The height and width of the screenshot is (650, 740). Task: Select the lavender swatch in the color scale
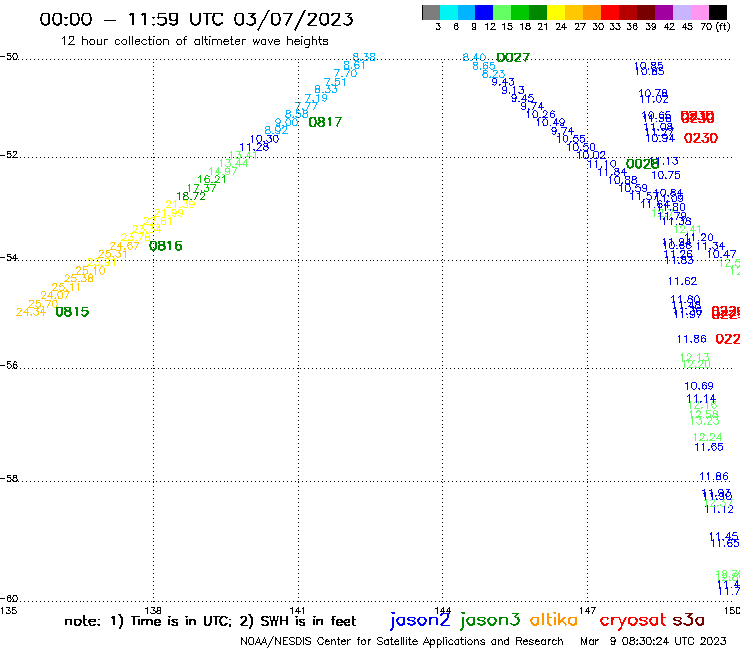(x=682, y=12)
